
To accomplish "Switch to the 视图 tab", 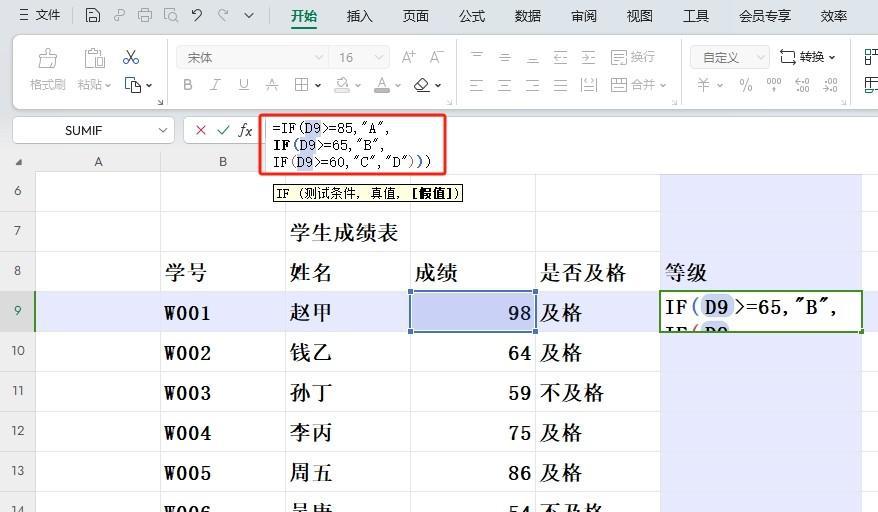I will tap(639, 16).
